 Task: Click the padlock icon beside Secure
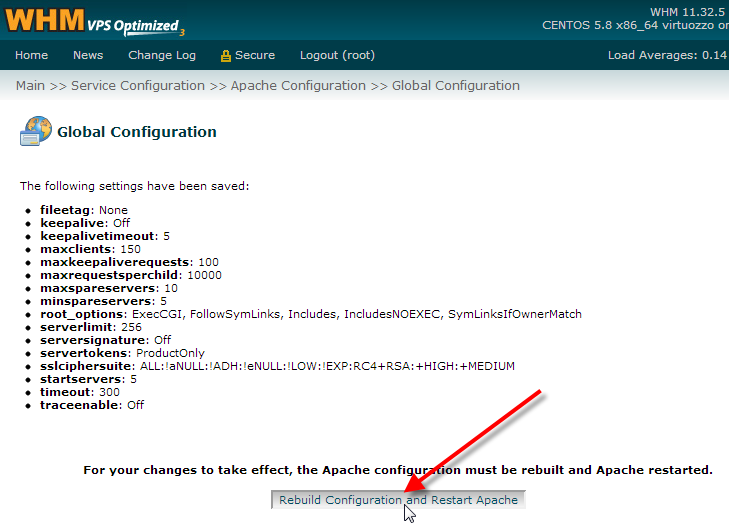click(225, 56)
